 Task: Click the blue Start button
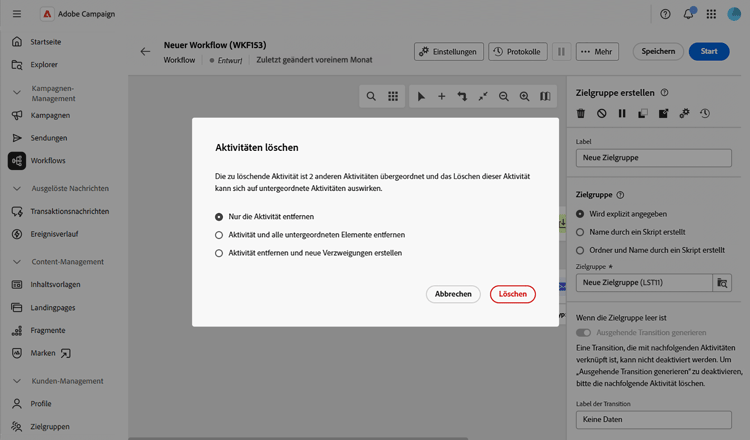pyautogui.click(x=709, y=52)
